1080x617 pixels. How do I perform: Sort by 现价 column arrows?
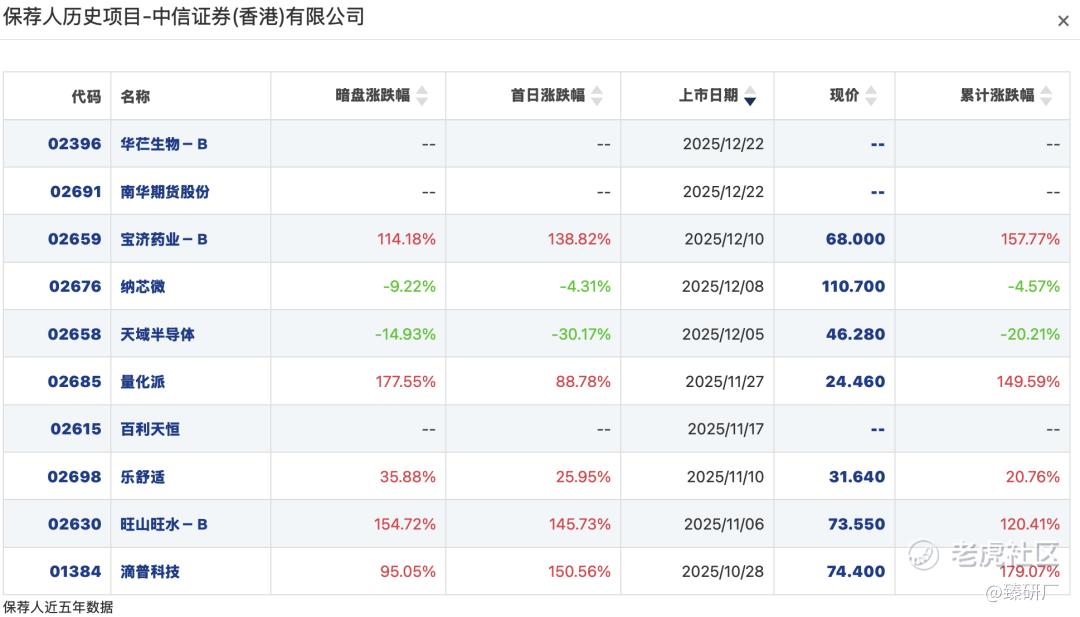pyautogui.click(x=871, y=96)
